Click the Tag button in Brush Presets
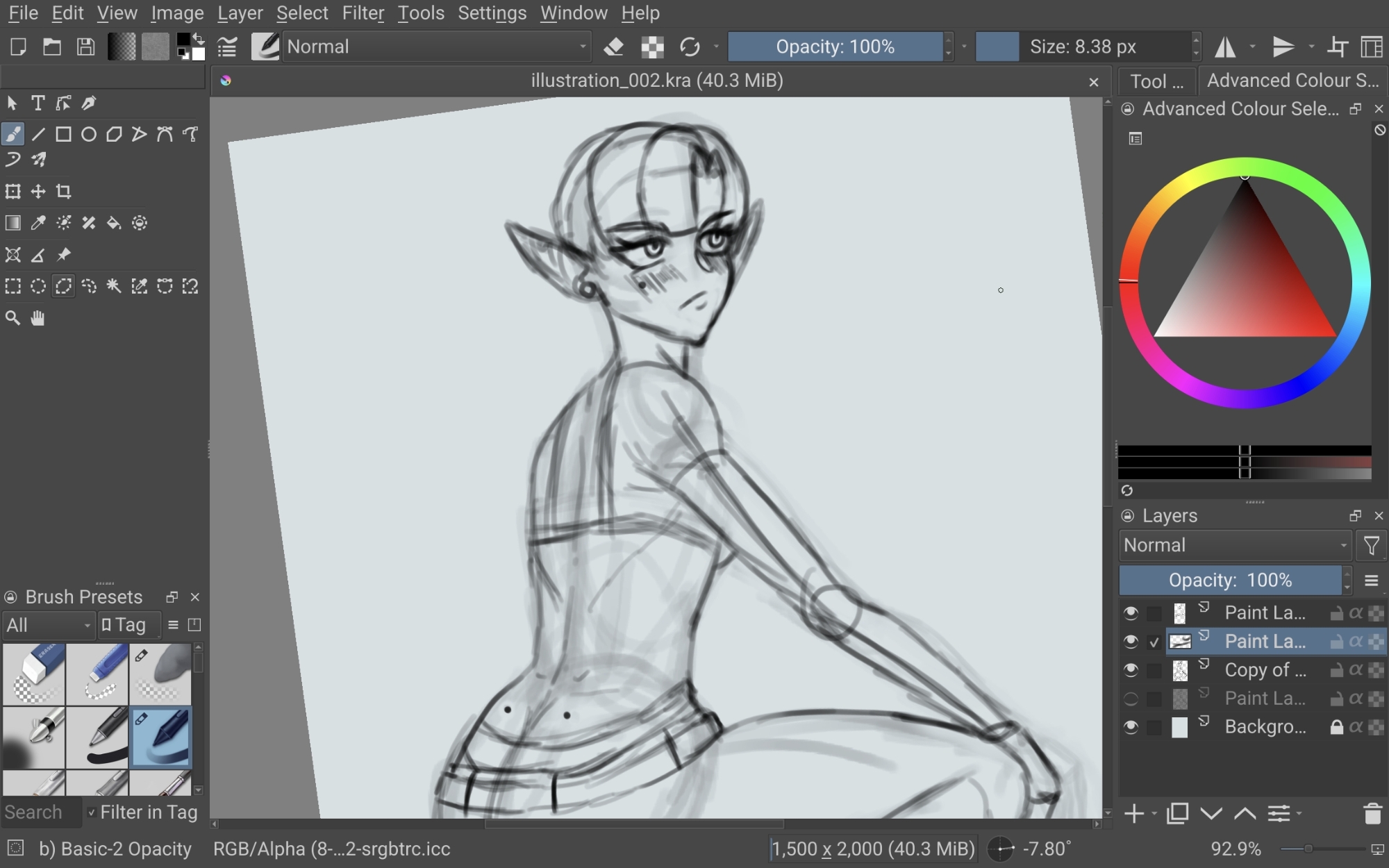 tap(129, 625)
